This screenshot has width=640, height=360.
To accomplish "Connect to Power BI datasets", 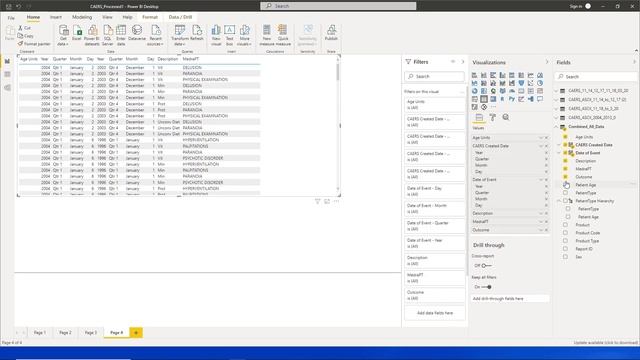I will point(92,36).
